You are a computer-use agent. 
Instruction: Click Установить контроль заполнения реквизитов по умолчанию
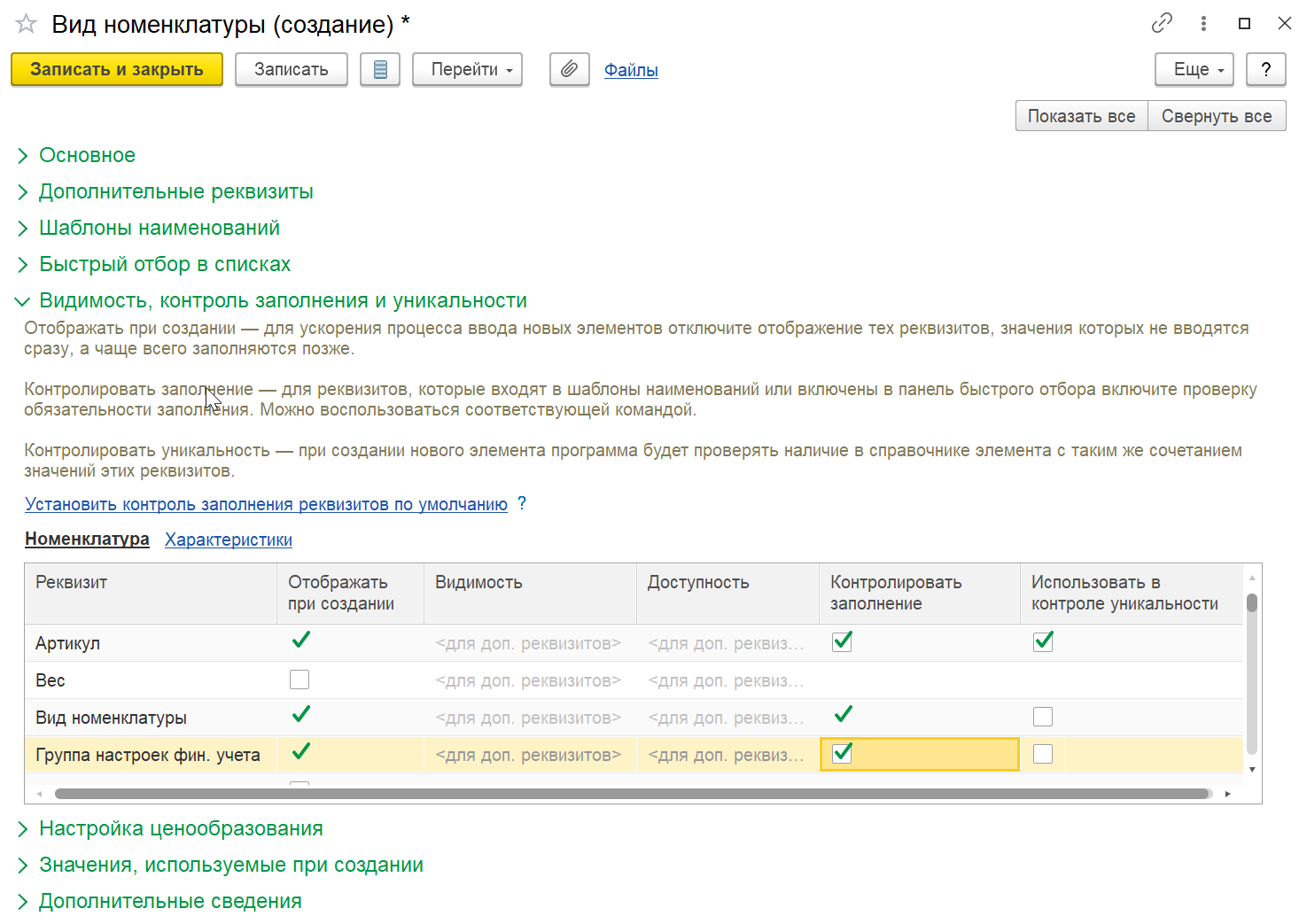coord(266,504)
